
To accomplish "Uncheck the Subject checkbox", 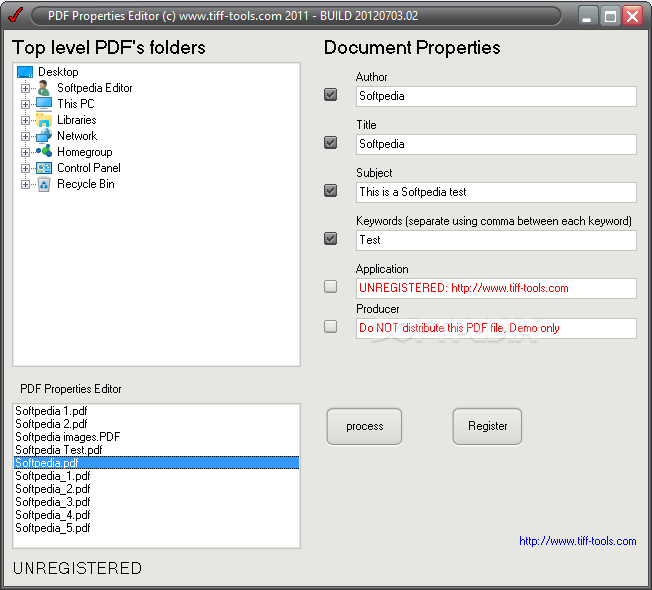I will (331, 190).
